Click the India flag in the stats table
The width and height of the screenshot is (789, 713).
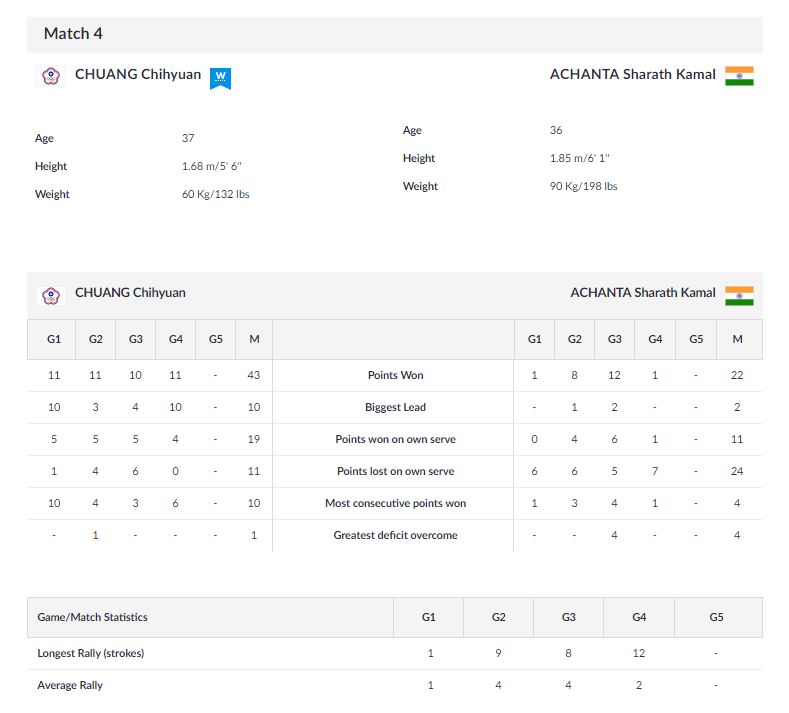pos(739,294)
